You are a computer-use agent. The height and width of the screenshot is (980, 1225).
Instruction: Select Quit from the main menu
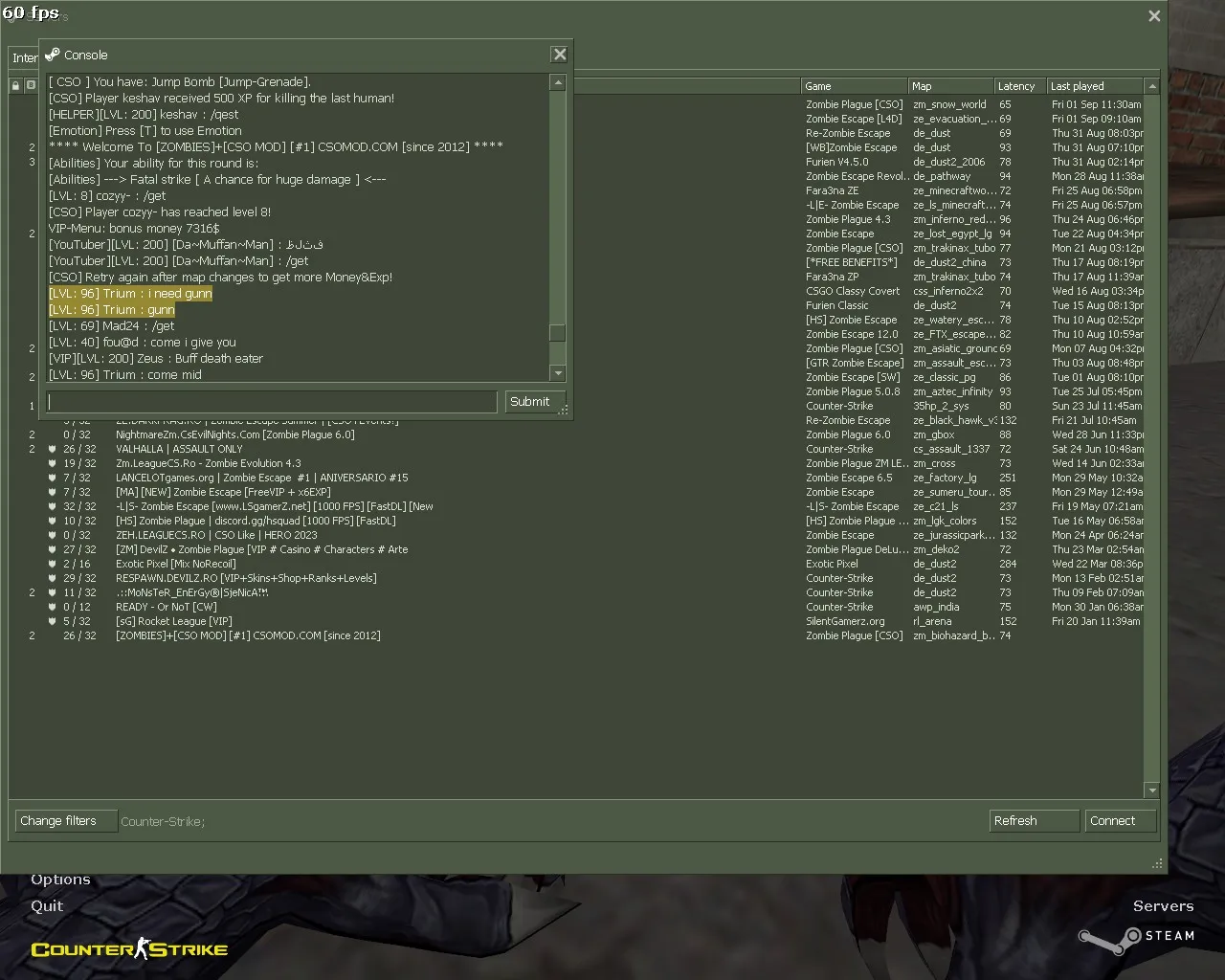click(47, 906)
